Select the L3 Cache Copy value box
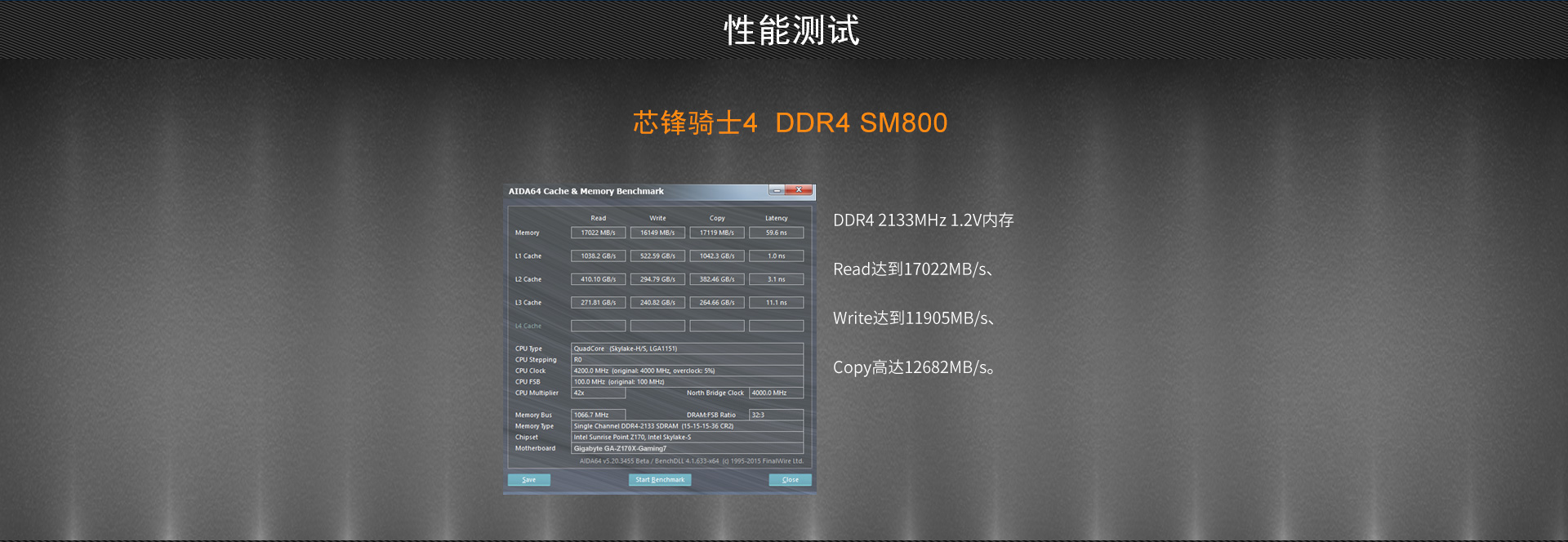 [x=717, y=303]
